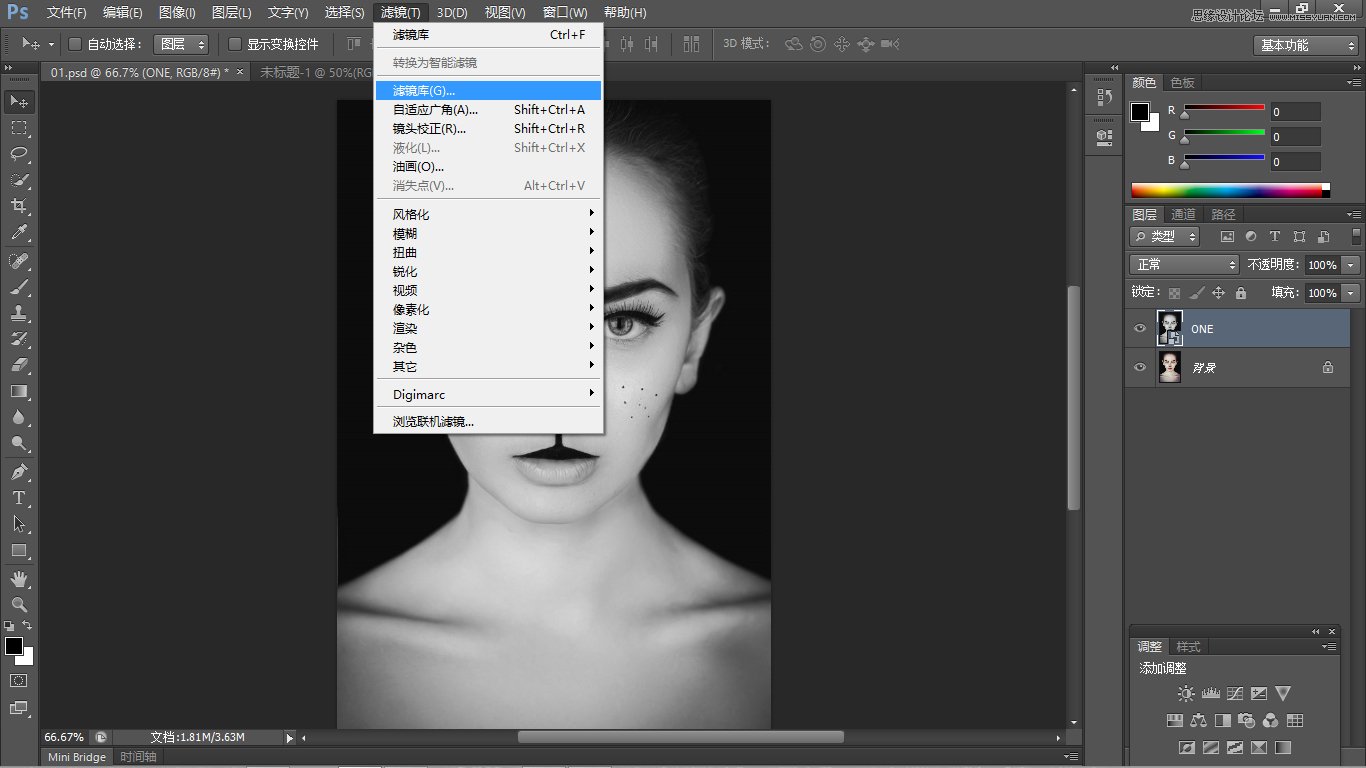This screenshot has width=1366, height=768.
Task: Select the Pen tool
Action: (19, 471)
